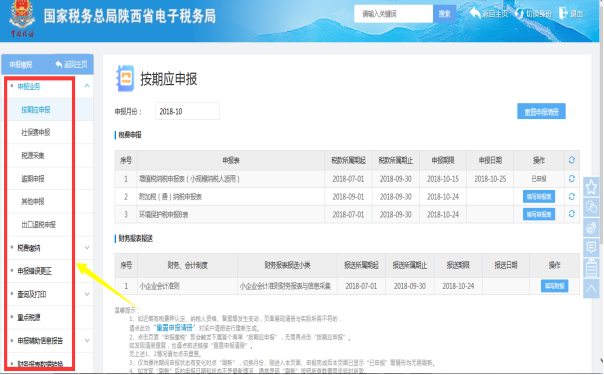Select 按期应申报 in the left menu

pos(36,110)
